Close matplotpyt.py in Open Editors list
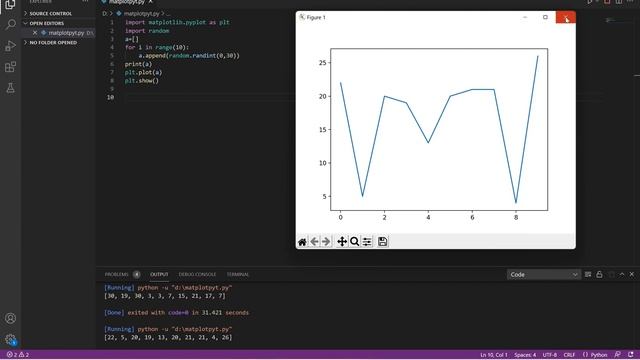Image resolution: width=640 pixels, height=360 pixels. (35, 33)
